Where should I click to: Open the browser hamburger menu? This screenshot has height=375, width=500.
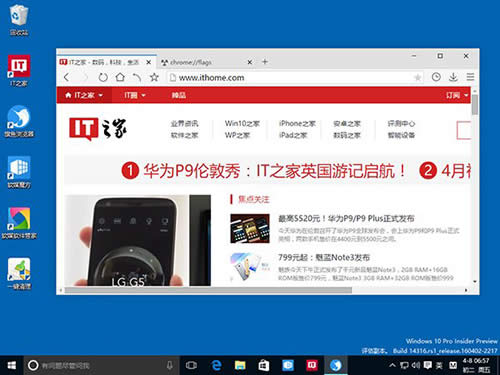point(470,77)
